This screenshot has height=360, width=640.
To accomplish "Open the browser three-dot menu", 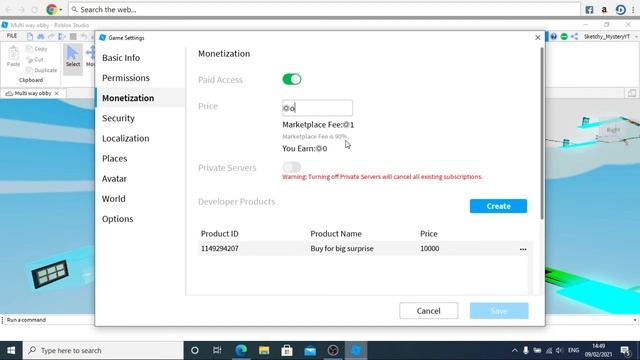I will pos(633,10).
